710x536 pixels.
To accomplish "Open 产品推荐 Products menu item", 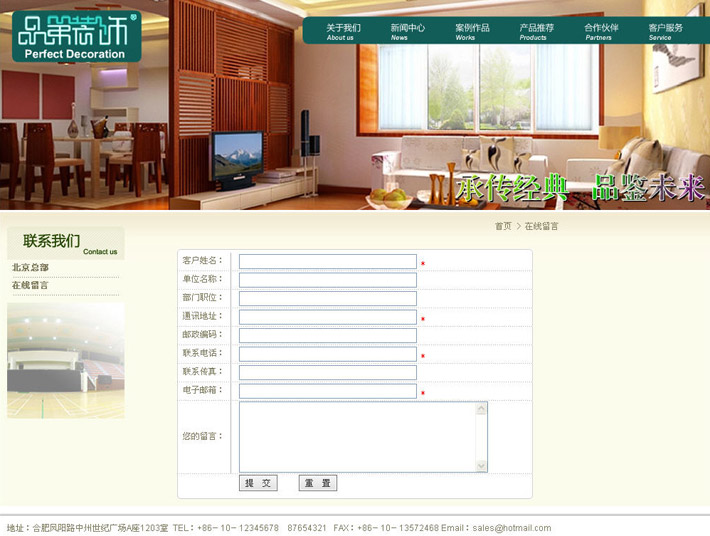I will (x=536, y=32).
